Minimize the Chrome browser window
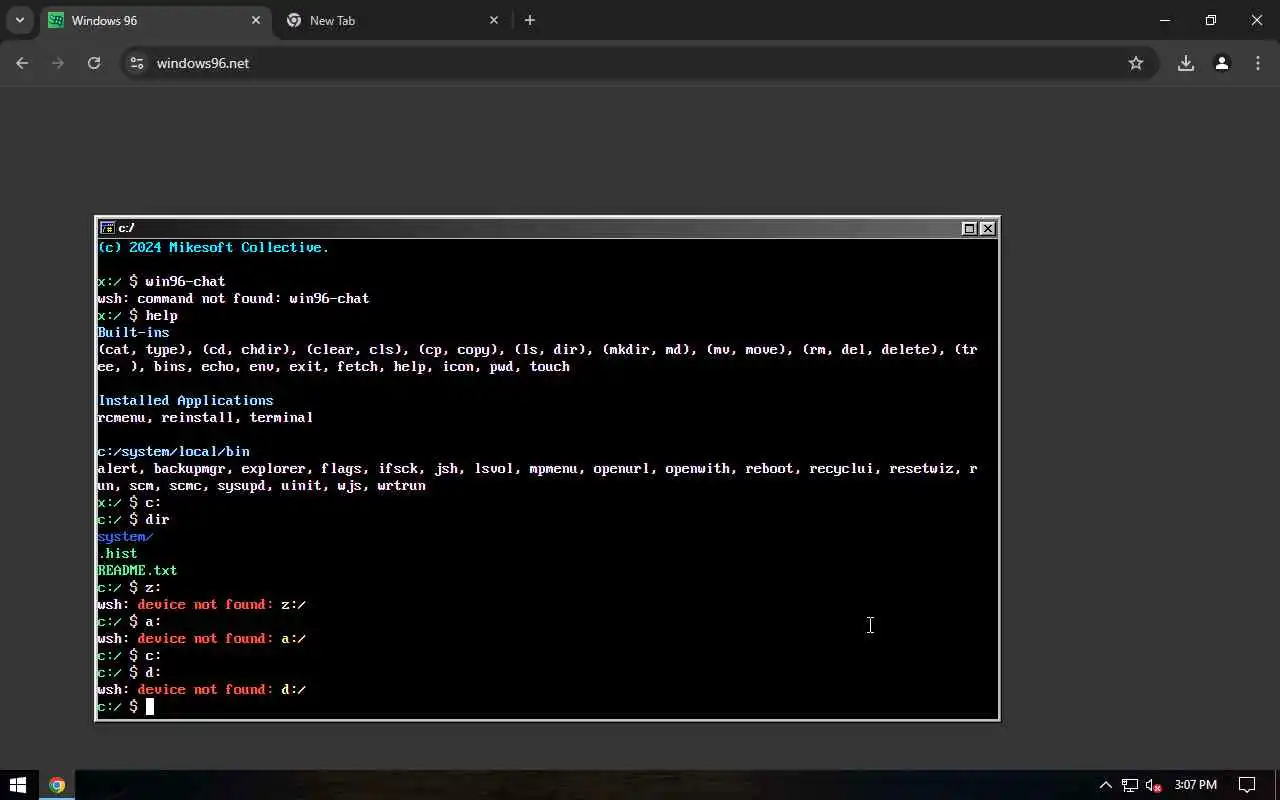Viewport: 1280px width, 800px height. point(1165,20)
